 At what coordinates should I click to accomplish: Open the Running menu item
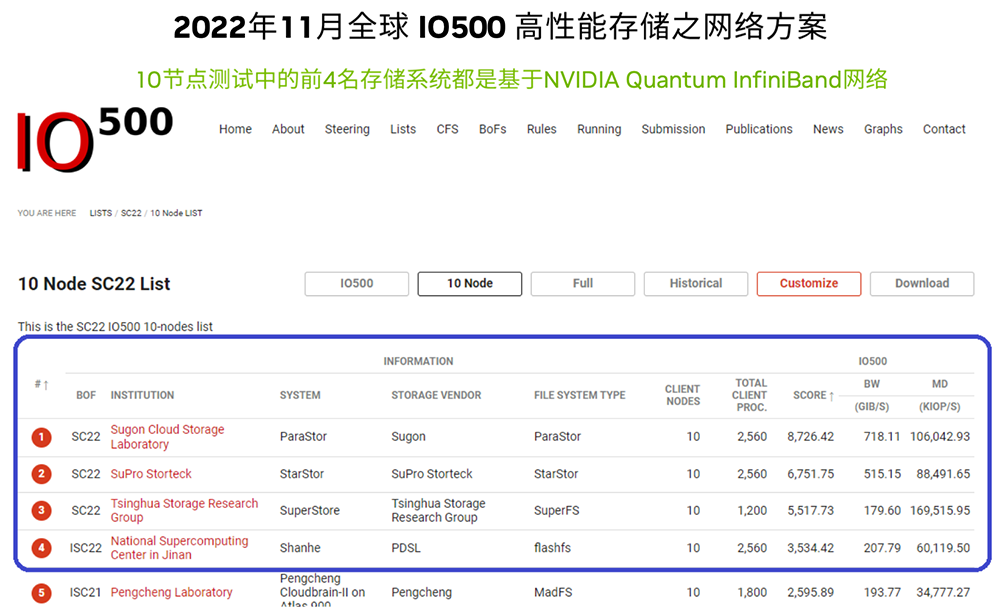(599, 129)
